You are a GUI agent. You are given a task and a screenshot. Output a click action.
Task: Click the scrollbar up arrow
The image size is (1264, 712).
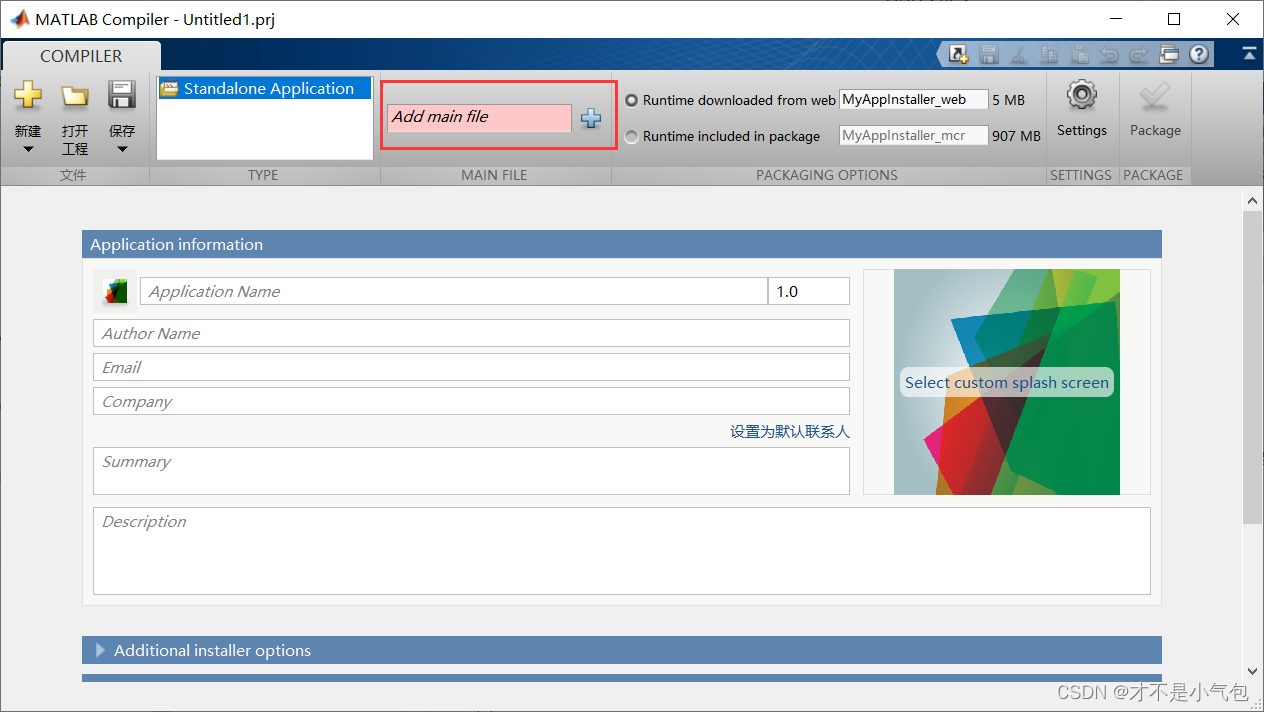pyautogui.click(x=1252, y=200)
